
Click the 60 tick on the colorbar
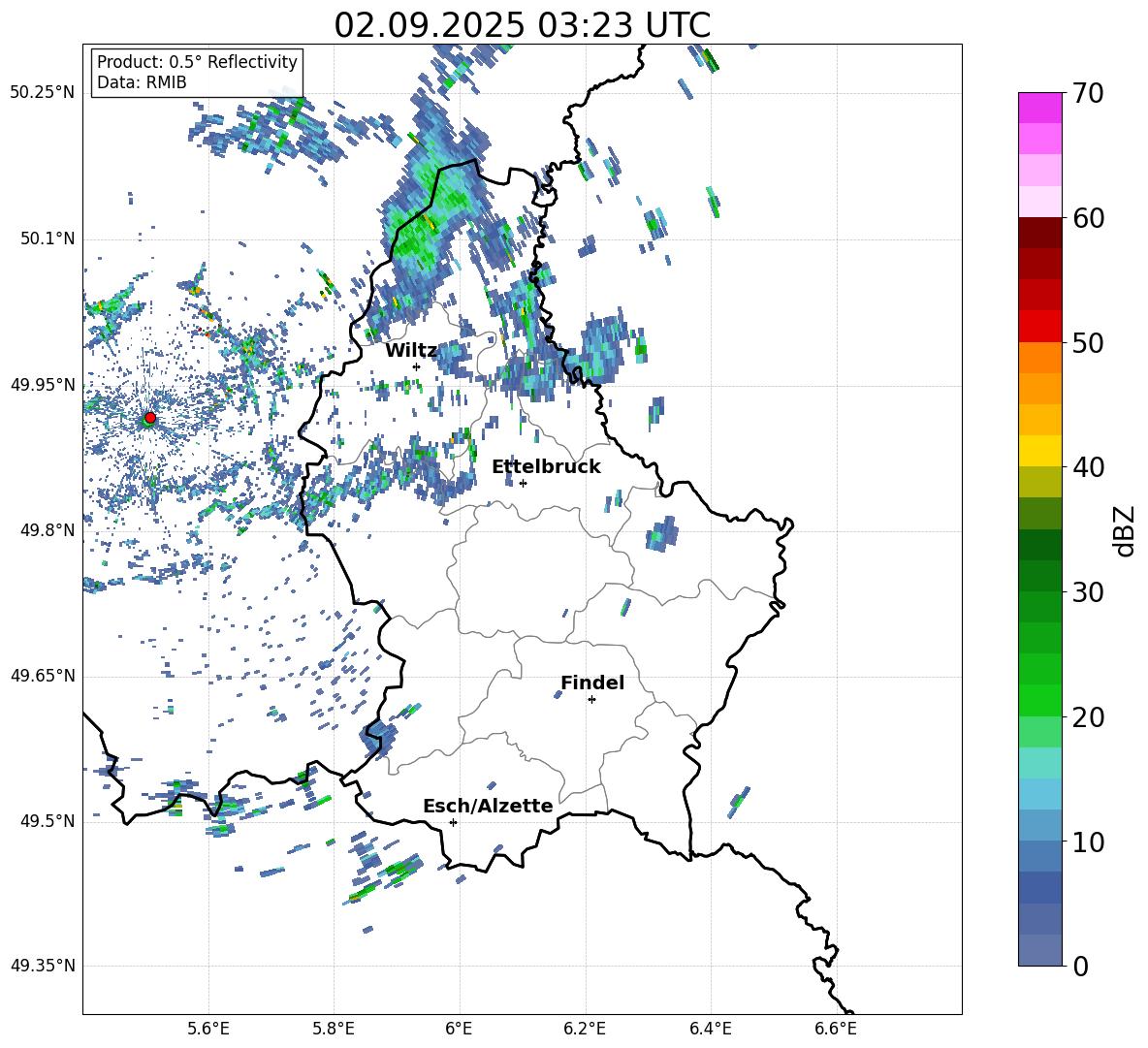coord(1088,218)
